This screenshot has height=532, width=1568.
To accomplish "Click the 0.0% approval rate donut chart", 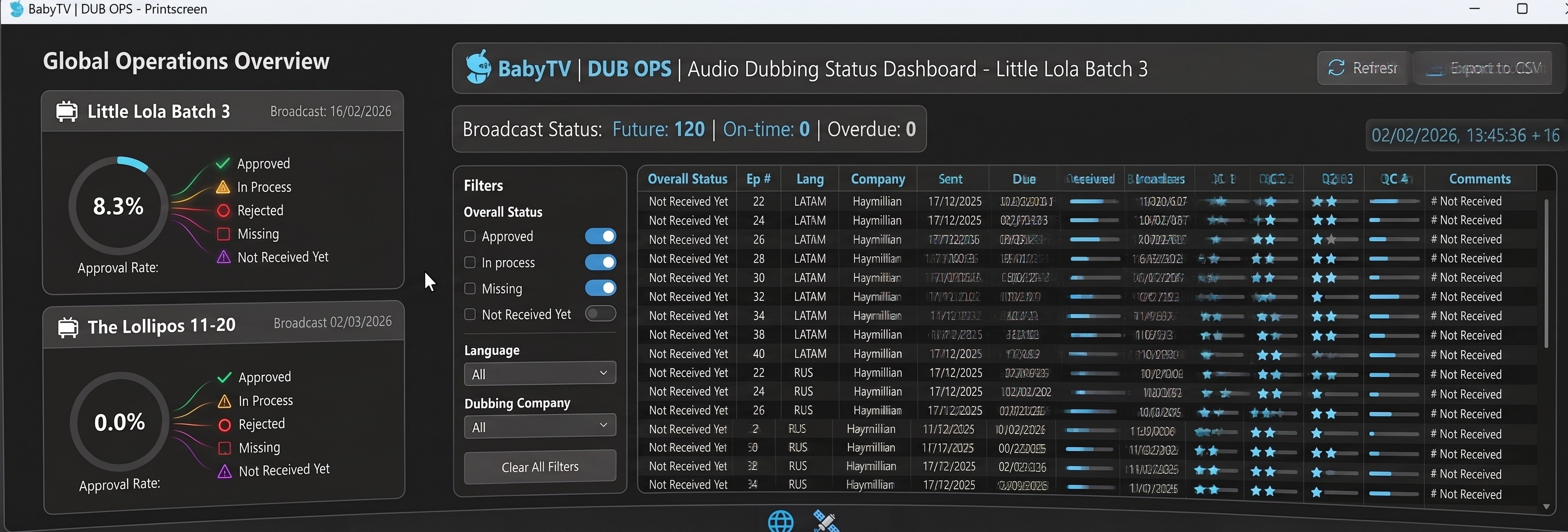I will [120, 421].
